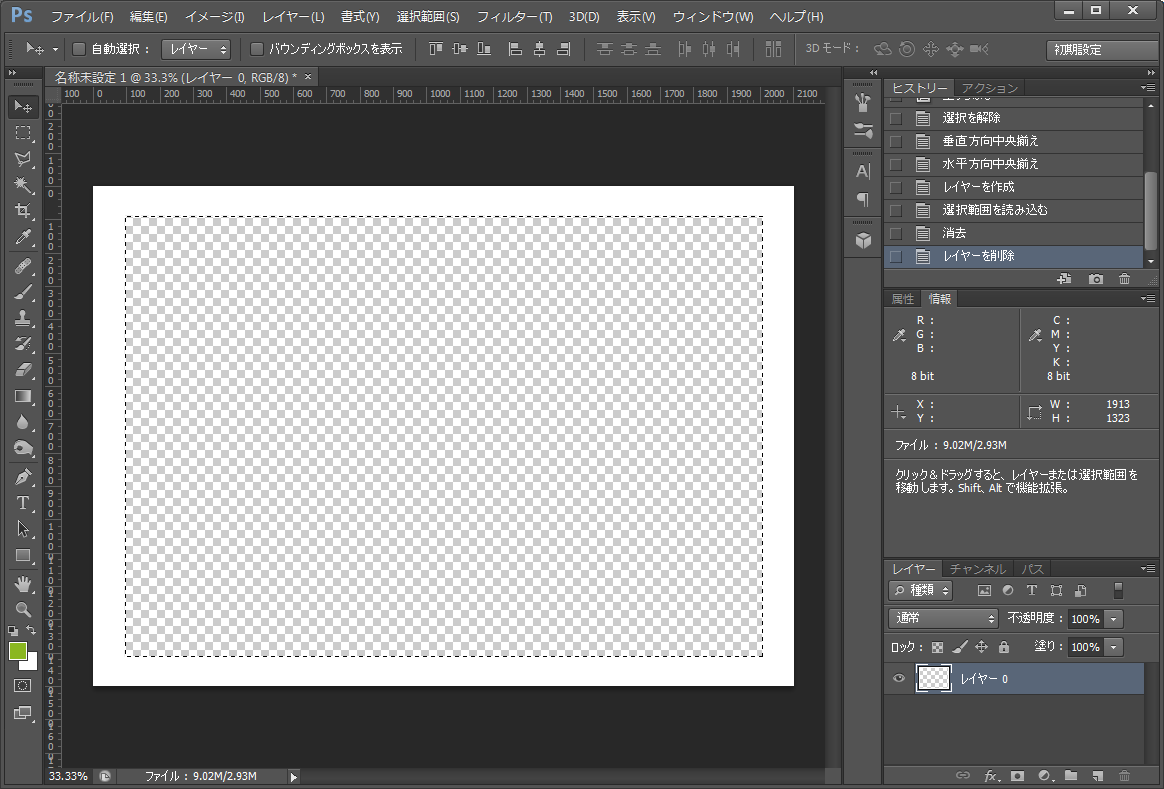The height and width of the screenshot is (789, 1164).
Task: Select the Hand tool
Action: [x=23, y=583]
